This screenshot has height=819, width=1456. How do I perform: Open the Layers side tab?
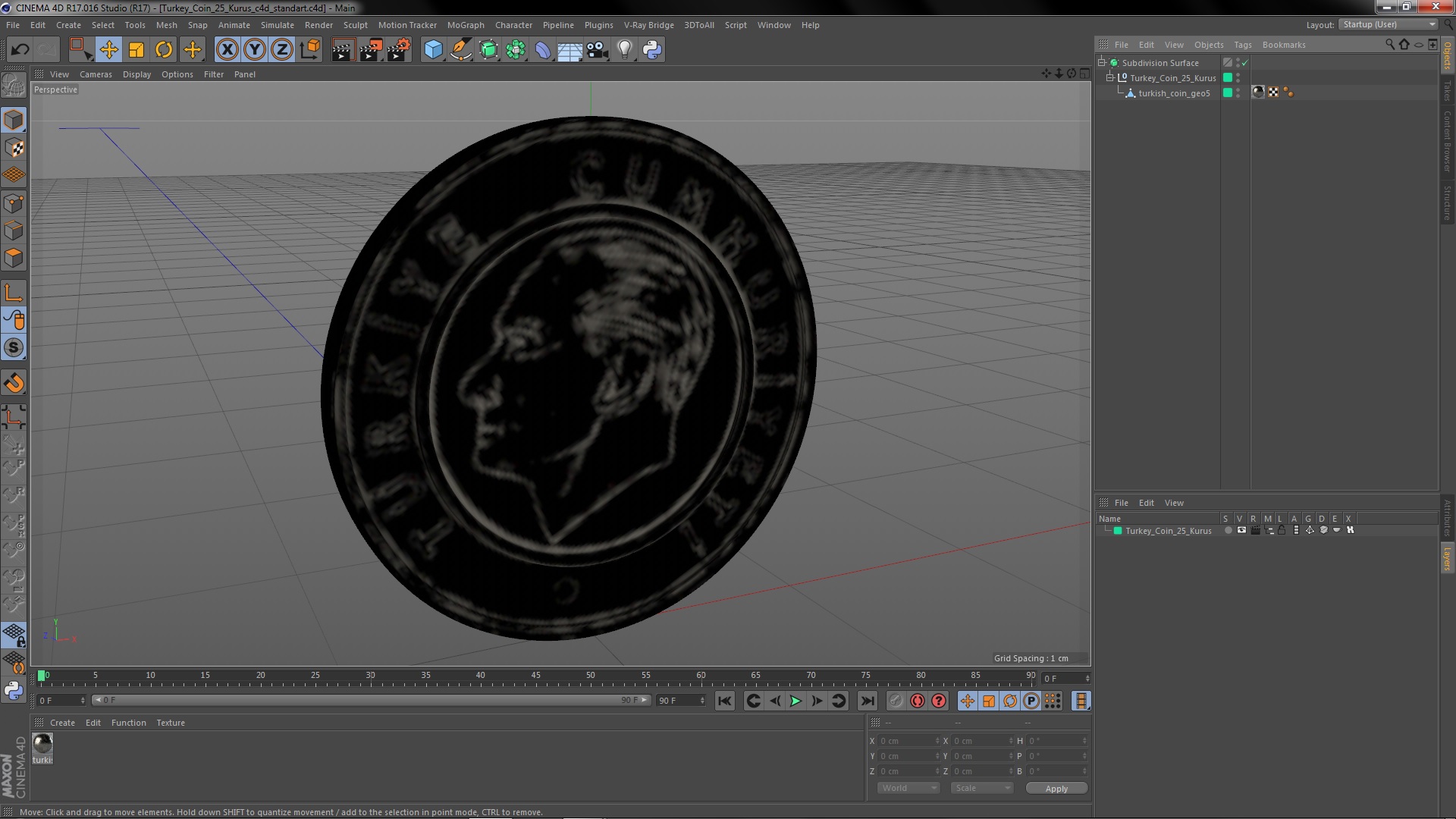[1448, 558]
